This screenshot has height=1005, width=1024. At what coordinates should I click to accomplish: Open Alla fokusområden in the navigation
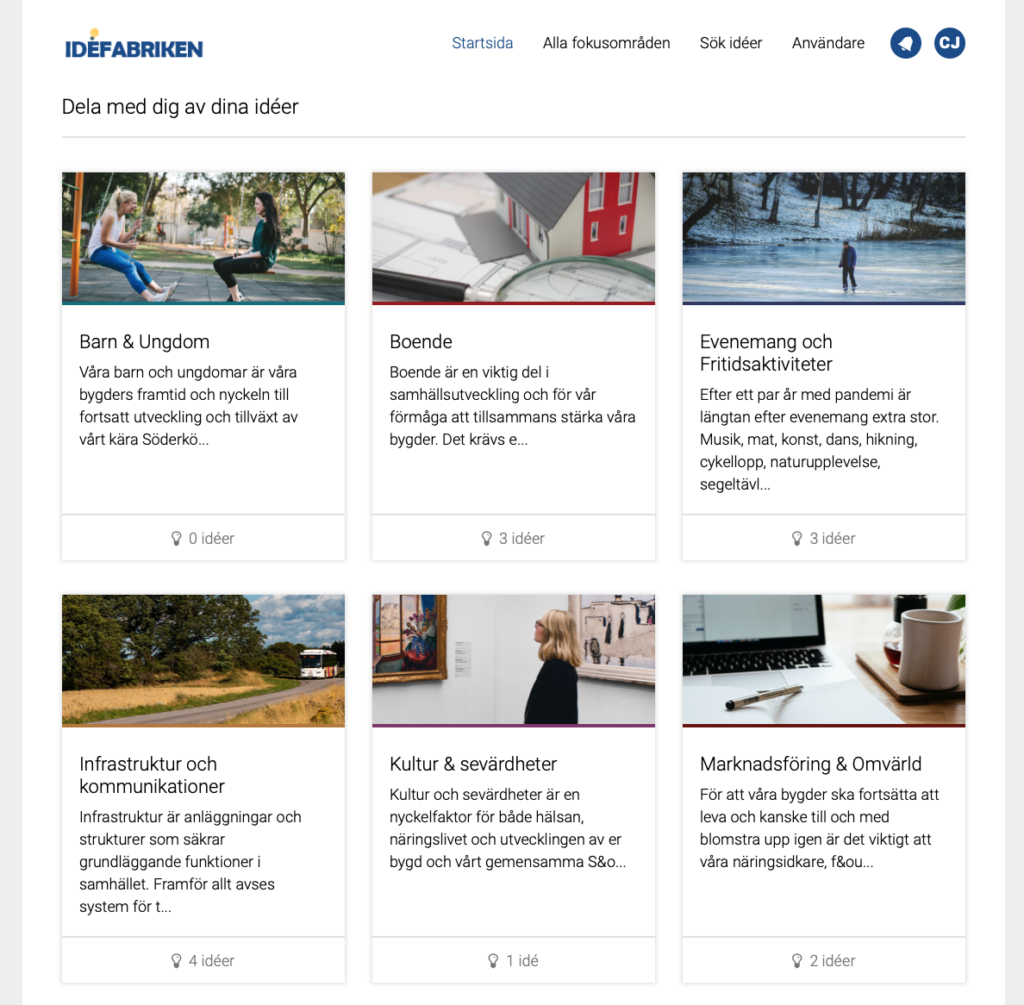tap(606, 43)
